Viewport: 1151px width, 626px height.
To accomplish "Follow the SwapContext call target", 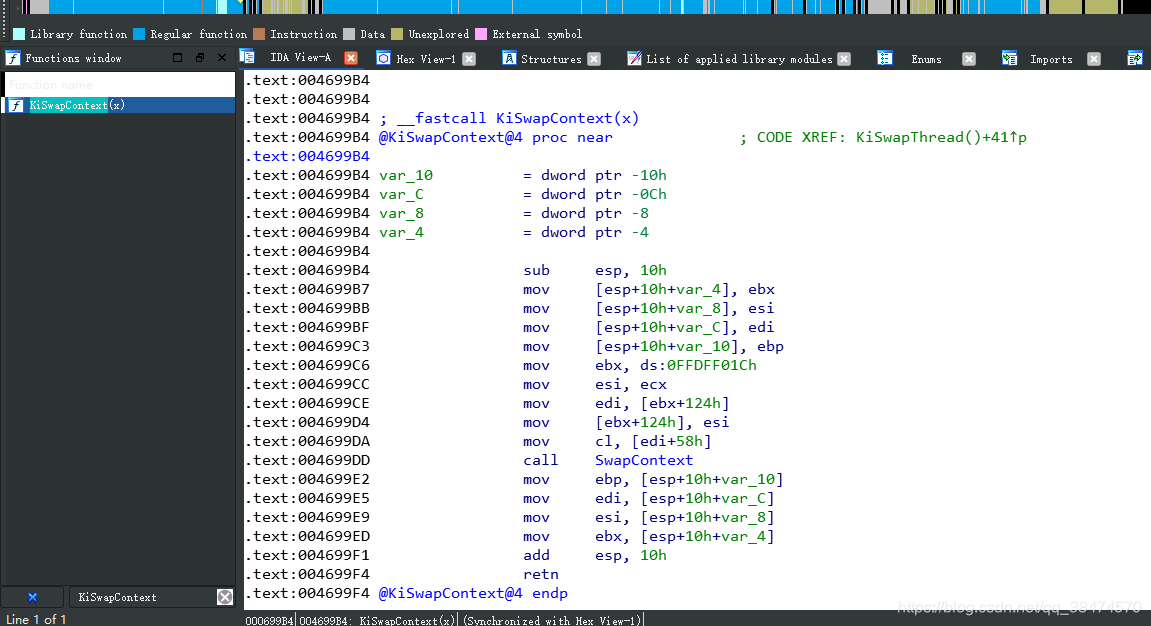I will coord(644,460).
